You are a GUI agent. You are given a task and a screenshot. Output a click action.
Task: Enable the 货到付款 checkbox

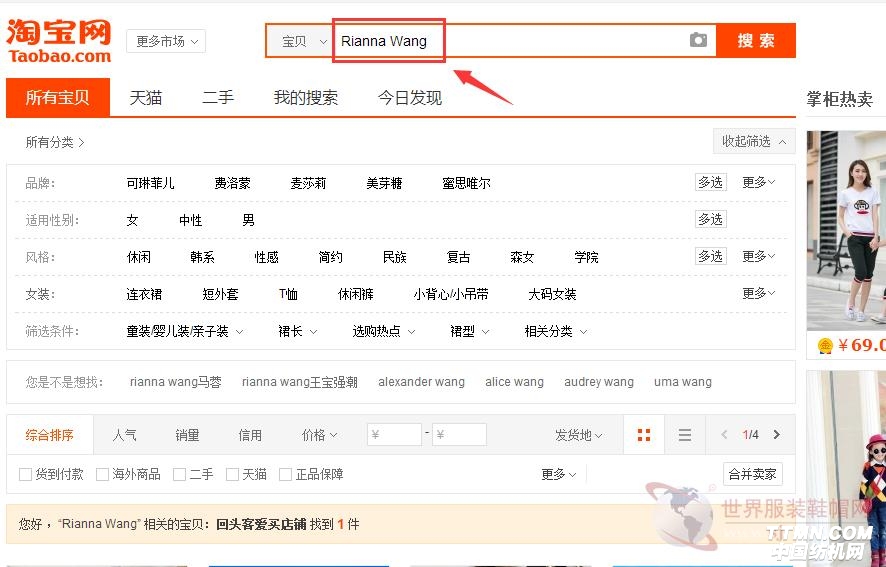26,474
